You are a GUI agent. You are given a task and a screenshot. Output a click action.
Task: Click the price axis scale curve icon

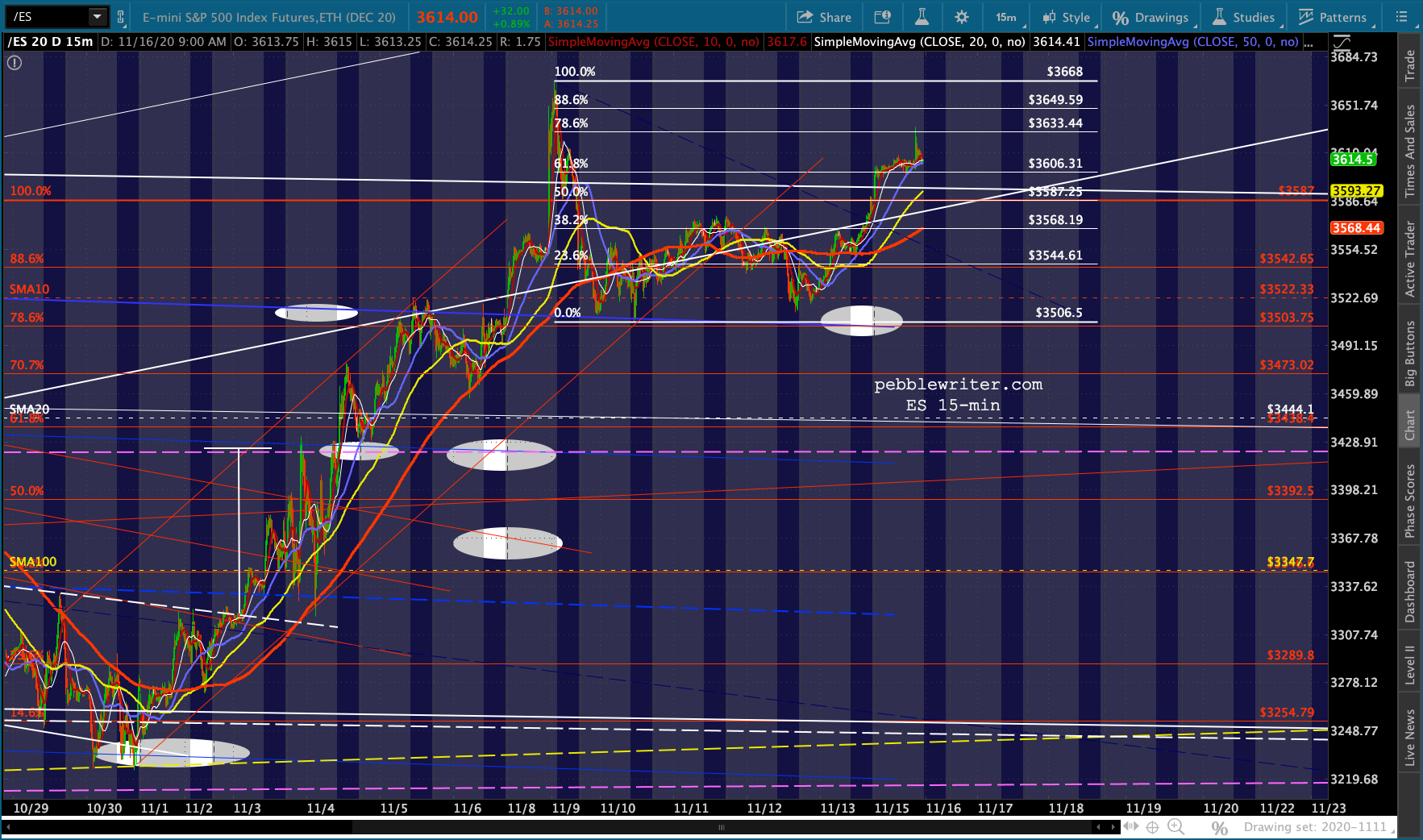[x=1342, y=42]
